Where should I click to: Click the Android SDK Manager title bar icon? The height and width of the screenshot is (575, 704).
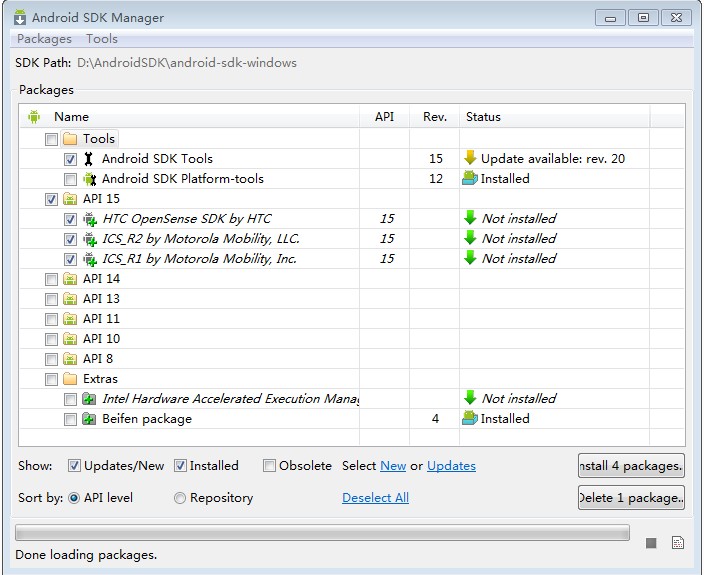coord(20,17)
